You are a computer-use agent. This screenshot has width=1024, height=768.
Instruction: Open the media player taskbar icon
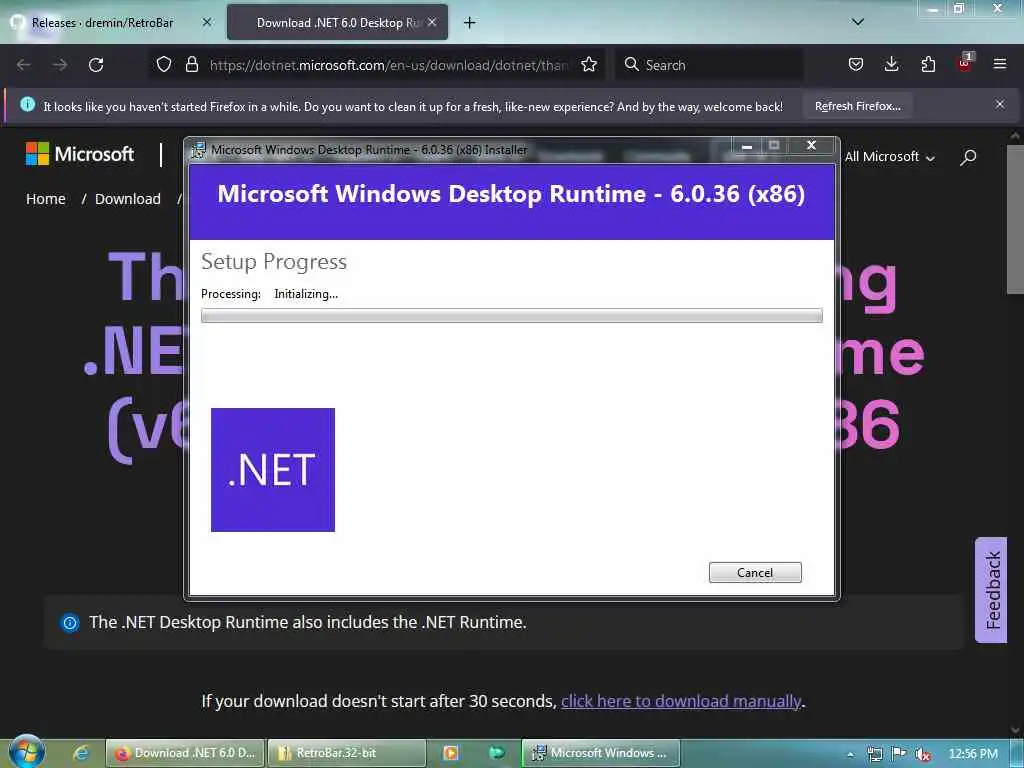(451, 753)
